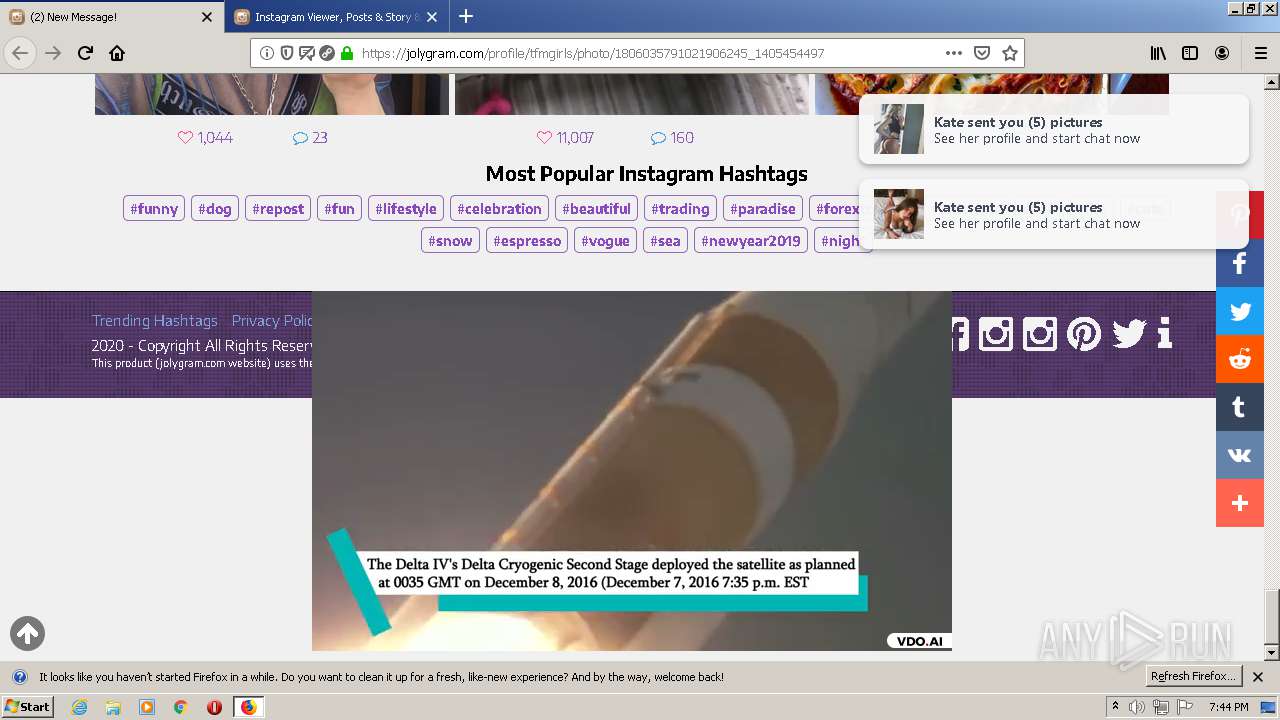The width and height of the screenshot is (1280, 720).
Task: Open the #snow hashtag
Action: 450,240
